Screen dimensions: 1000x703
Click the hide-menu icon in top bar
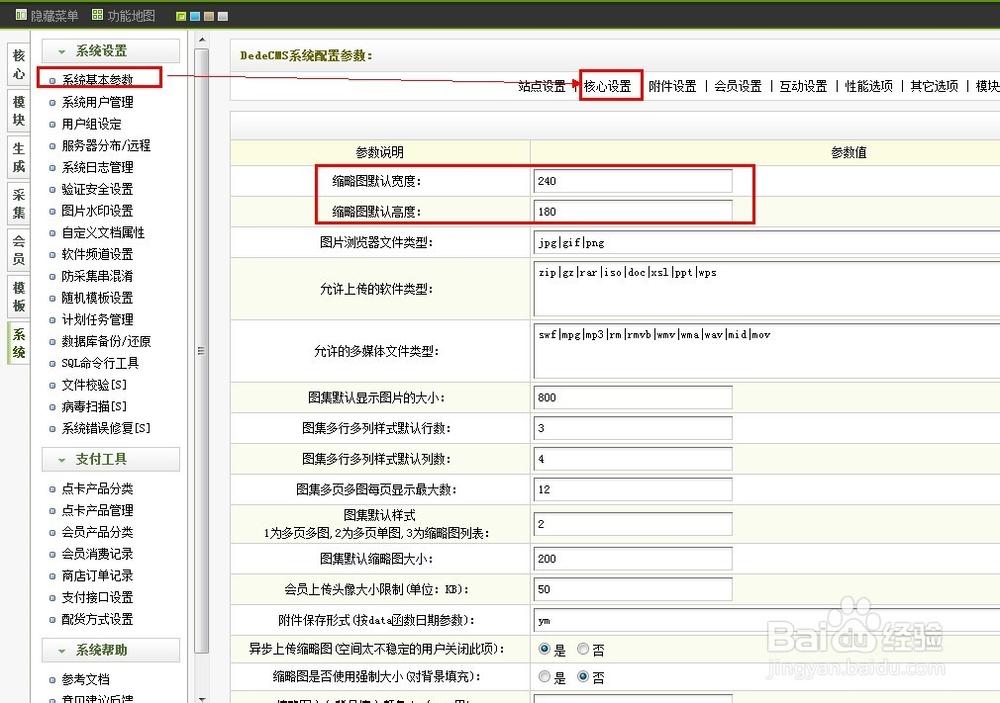[21, 15]
